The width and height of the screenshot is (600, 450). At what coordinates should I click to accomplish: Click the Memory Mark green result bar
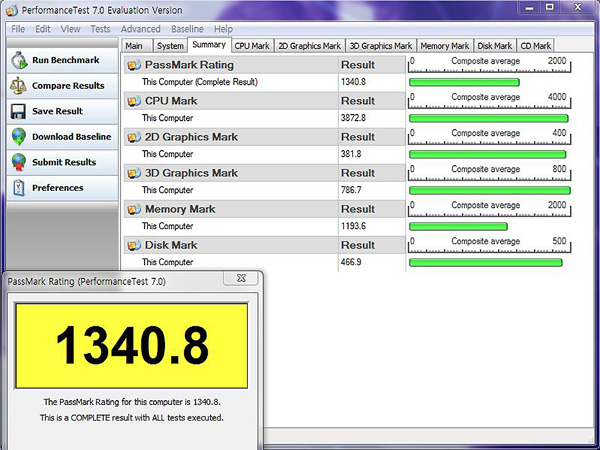(458, 227)
